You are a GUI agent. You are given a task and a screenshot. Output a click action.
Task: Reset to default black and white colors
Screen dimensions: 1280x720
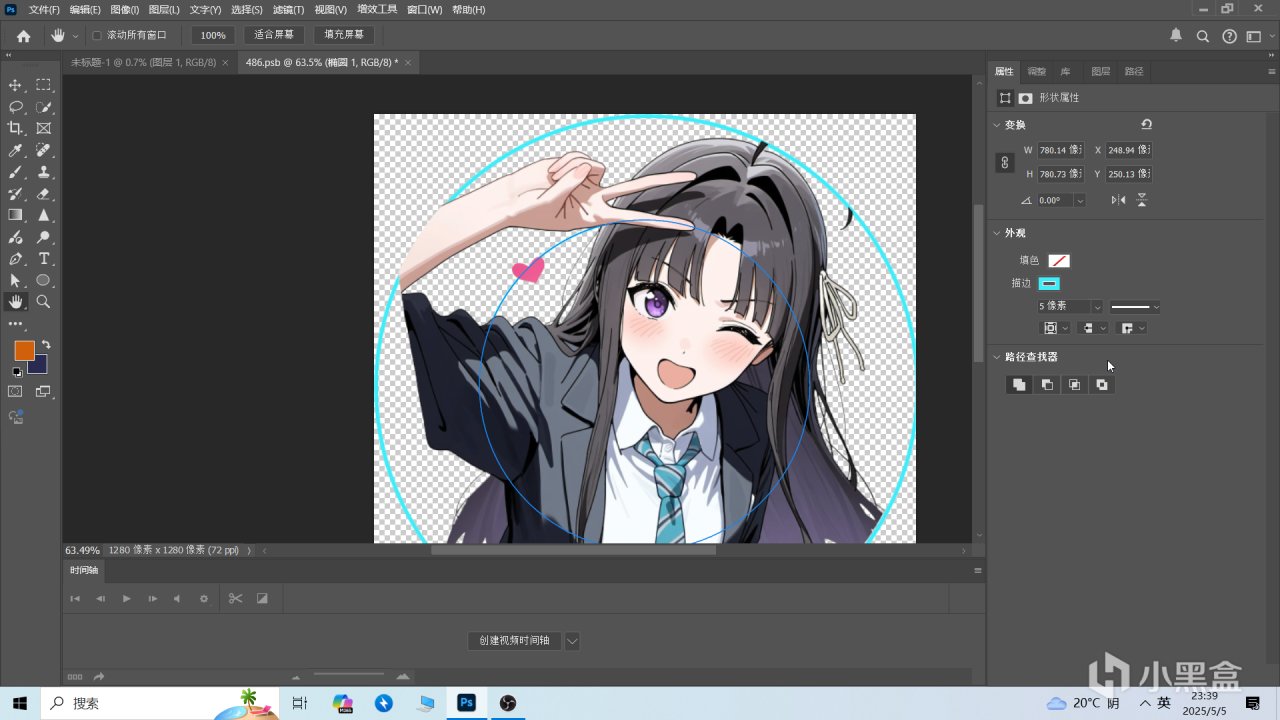click(x=16, y=372)
